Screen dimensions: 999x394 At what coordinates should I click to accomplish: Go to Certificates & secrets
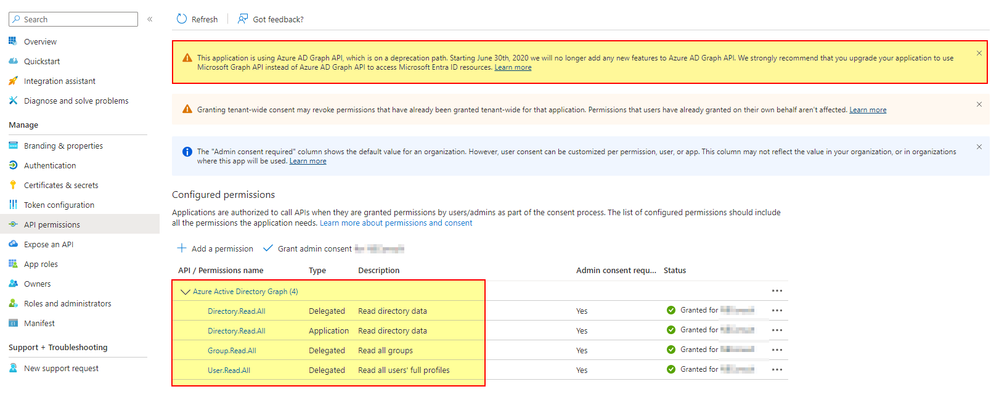61,185
